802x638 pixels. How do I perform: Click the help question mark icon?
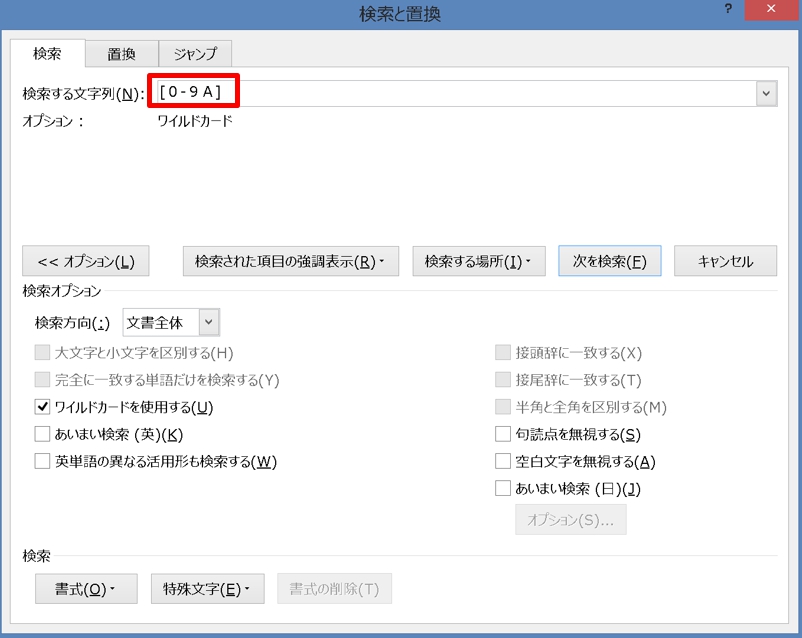pos(728,9)
